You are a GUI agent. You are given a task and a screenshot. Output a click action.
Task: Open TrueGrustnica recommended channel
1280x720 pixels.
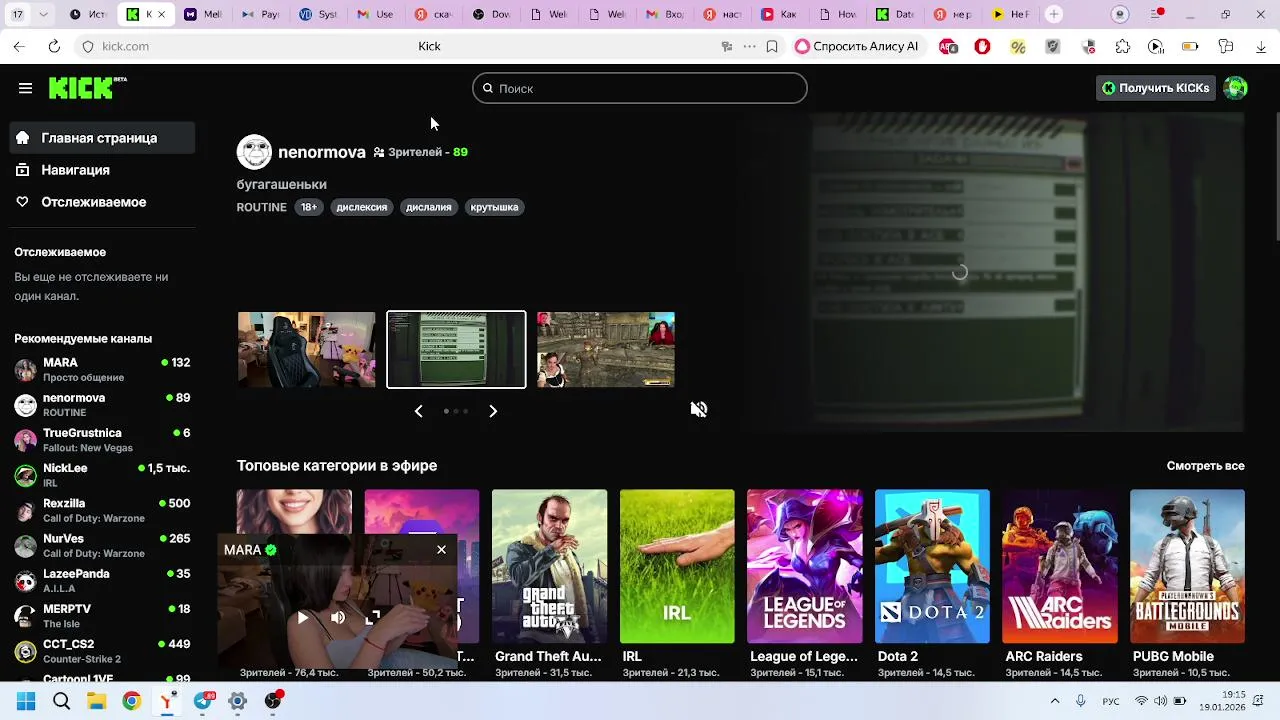click(102, 440)
